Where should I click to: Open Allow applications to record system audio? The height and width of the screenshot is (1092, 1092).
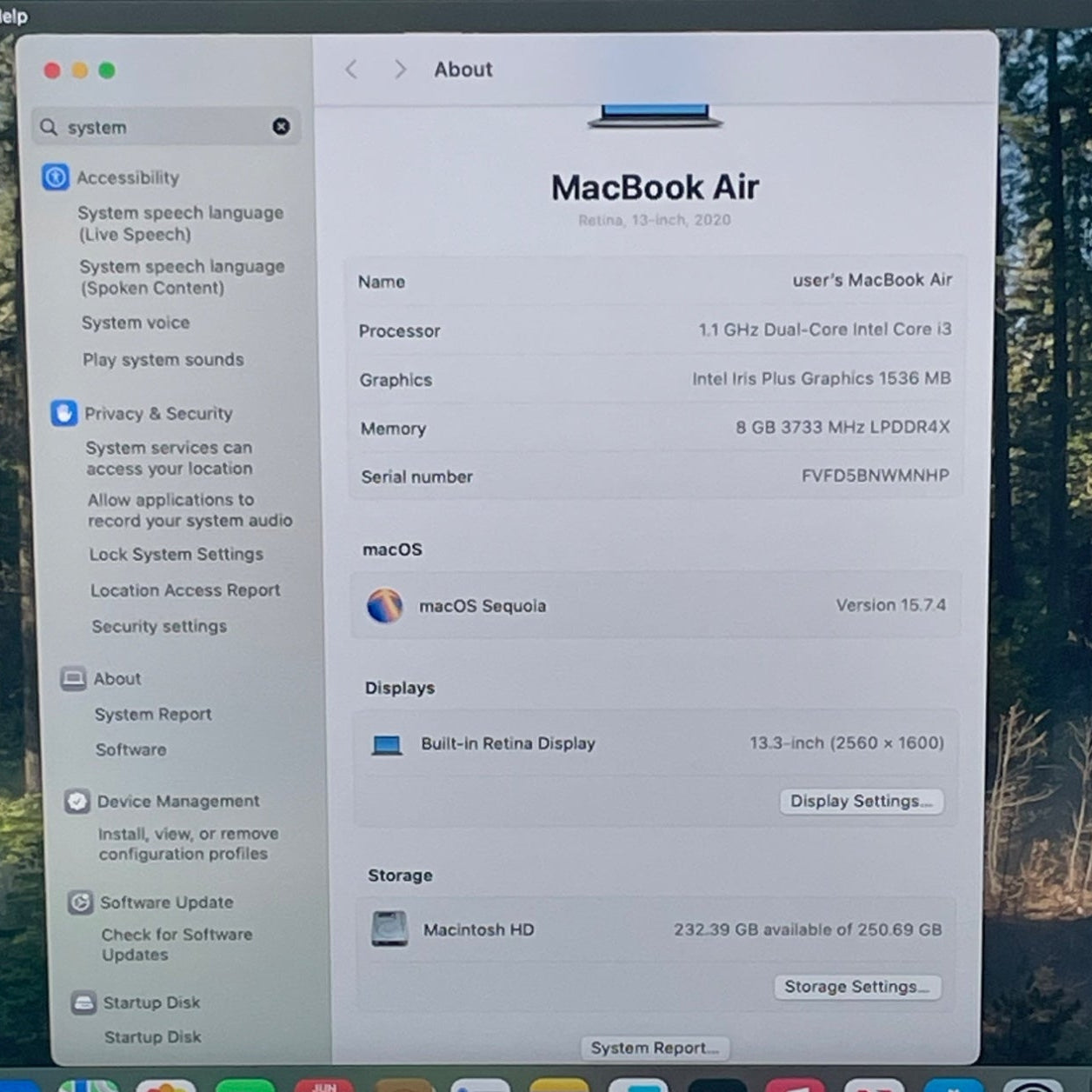[x=190, y=510]
